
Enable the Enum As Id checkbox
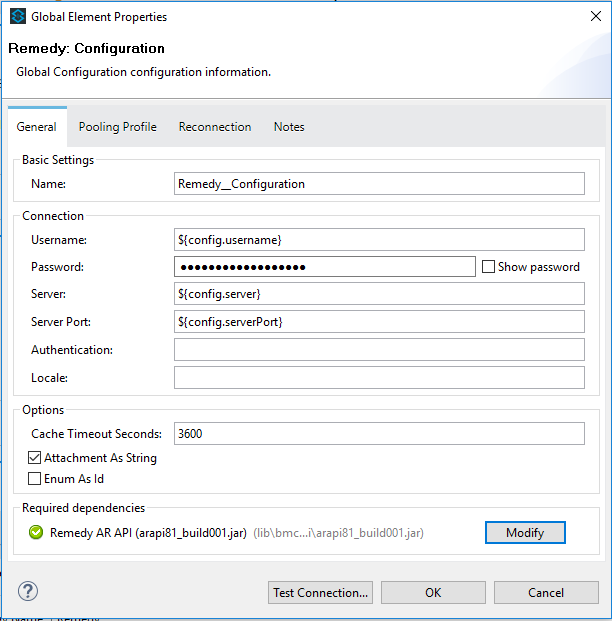point(34,478)
